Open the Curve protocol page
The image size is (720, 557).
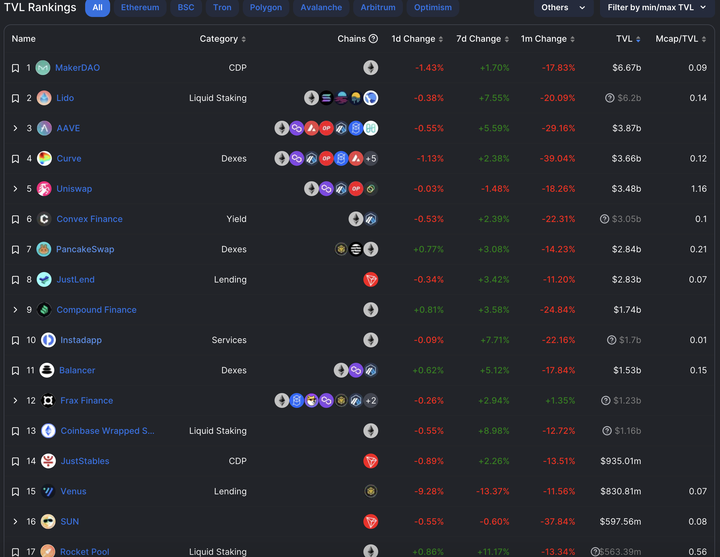69,158
